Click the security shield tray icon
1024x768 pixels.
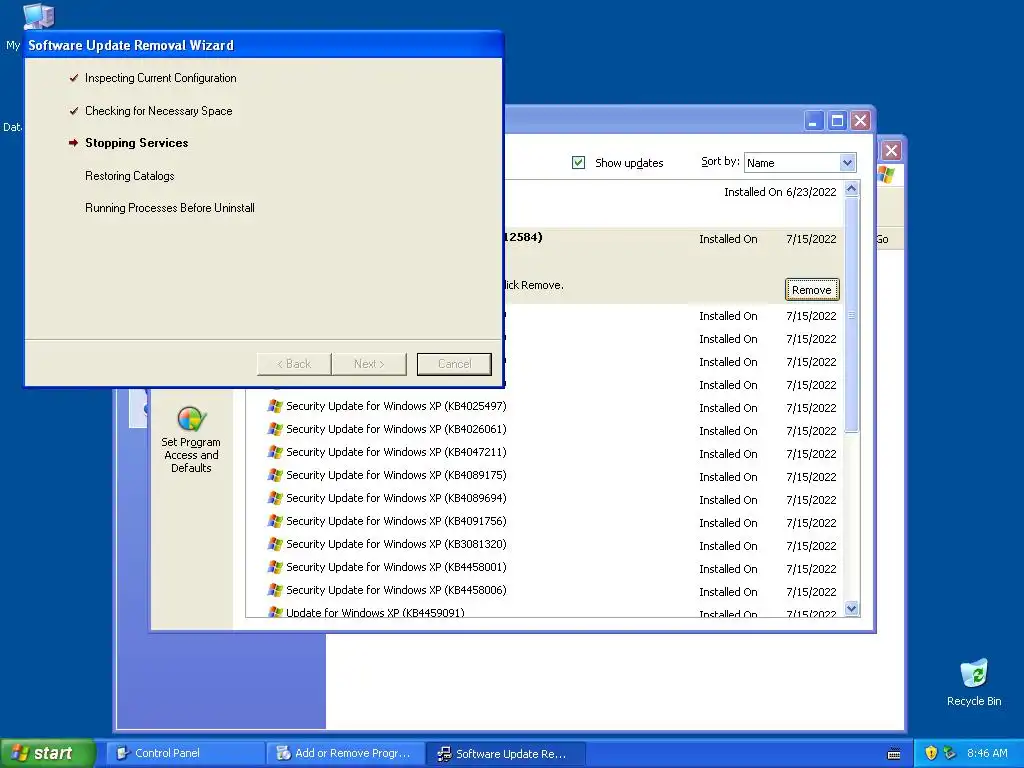[931, 753]
